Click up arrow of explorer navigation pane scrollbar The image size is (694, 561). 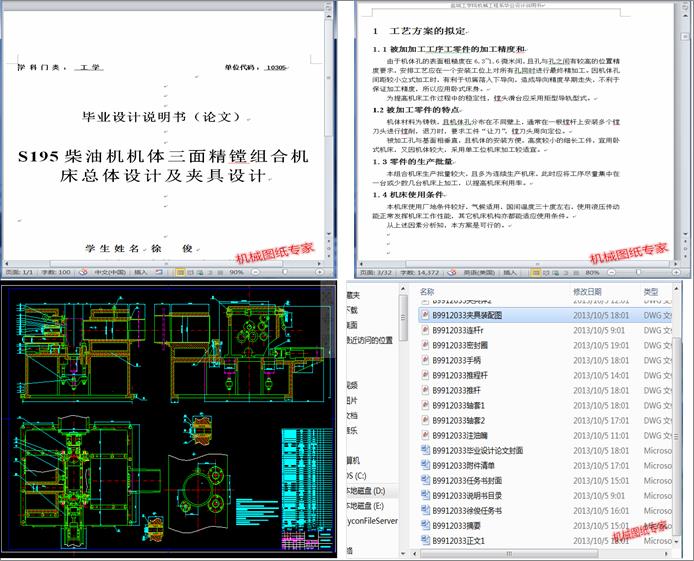[x=403, y=289]
